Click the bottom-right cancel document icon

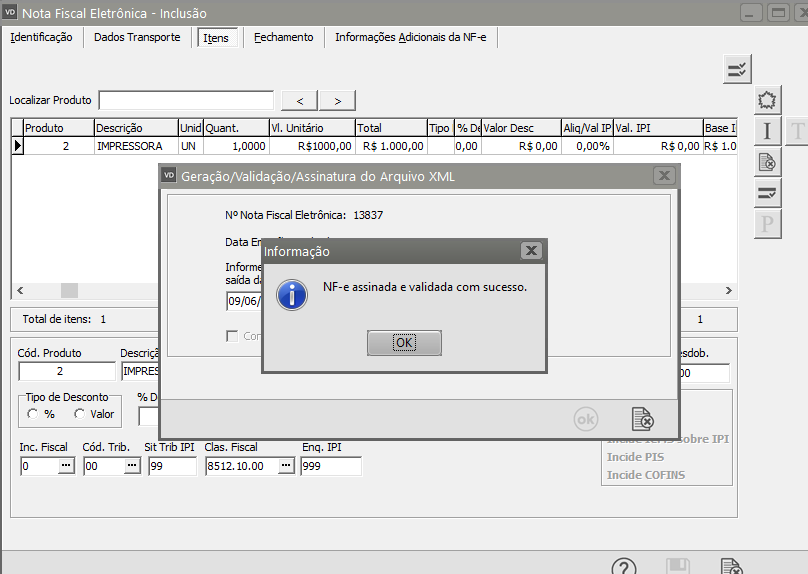coord(731,567)
